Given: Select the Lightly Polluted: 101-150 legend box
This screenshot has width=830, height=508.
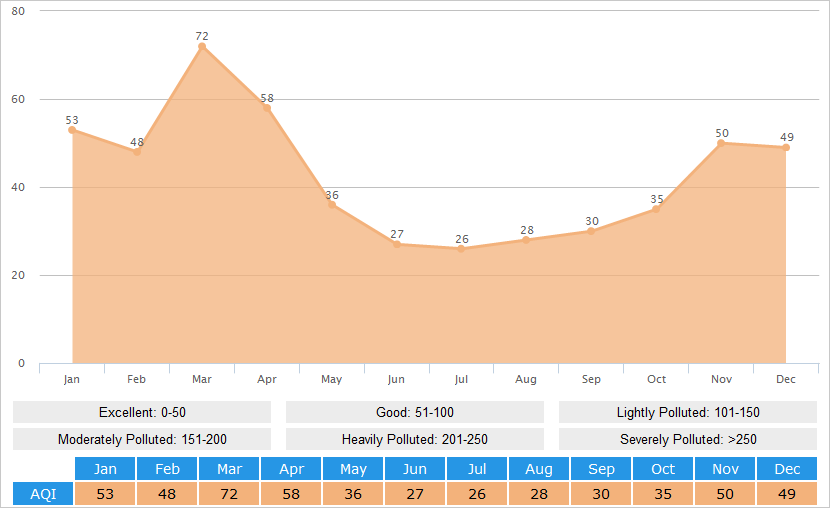Looking at the screenshot, I should point(688,412).
